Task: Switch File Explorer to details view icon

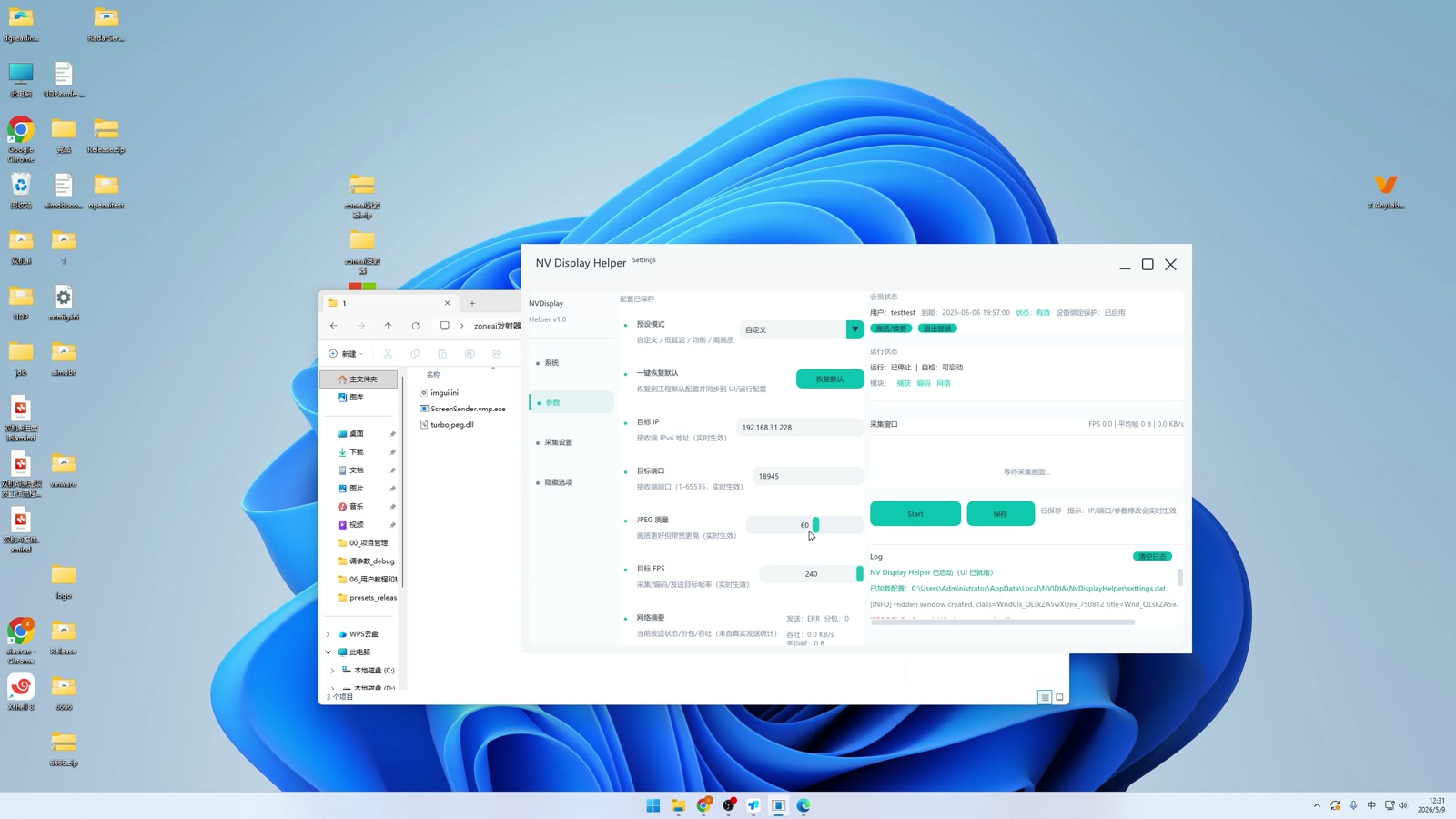Action: coord(1045,697)
